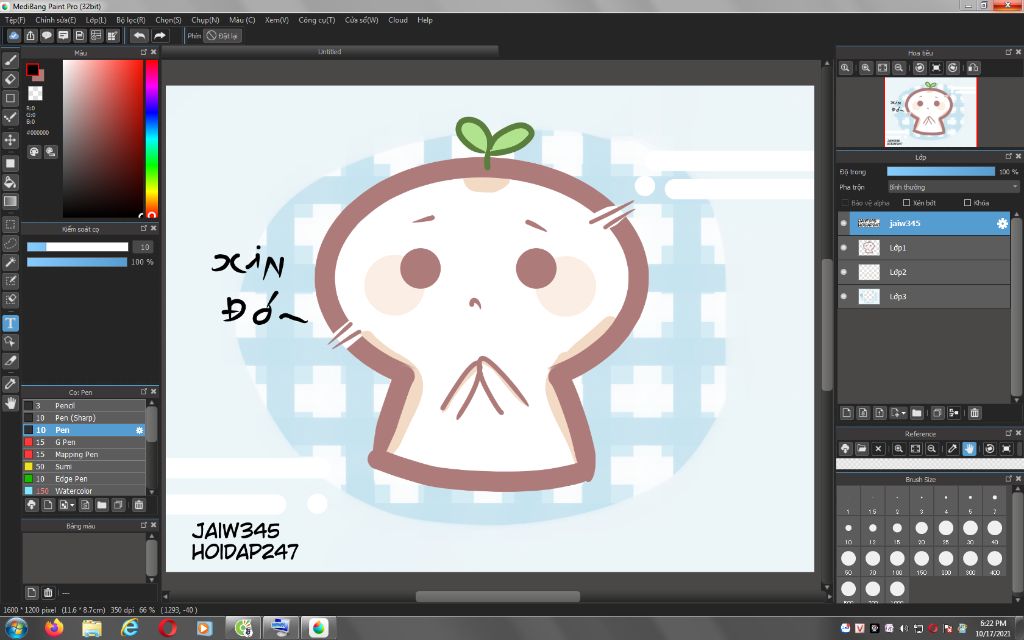Open the Lớp(L) menu
This screenshot has height=640, width=1024.
96,20
